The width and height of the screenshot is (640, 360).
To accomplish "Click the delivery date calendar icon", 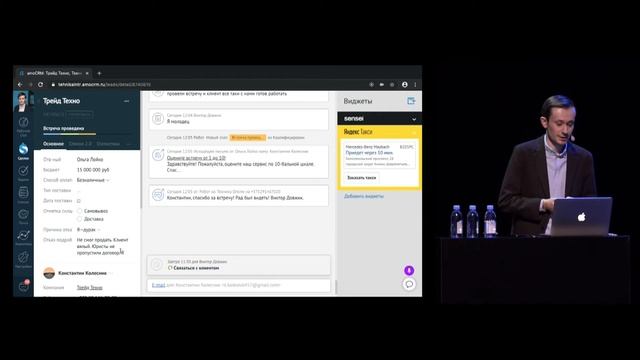I will tap(79, 201).
